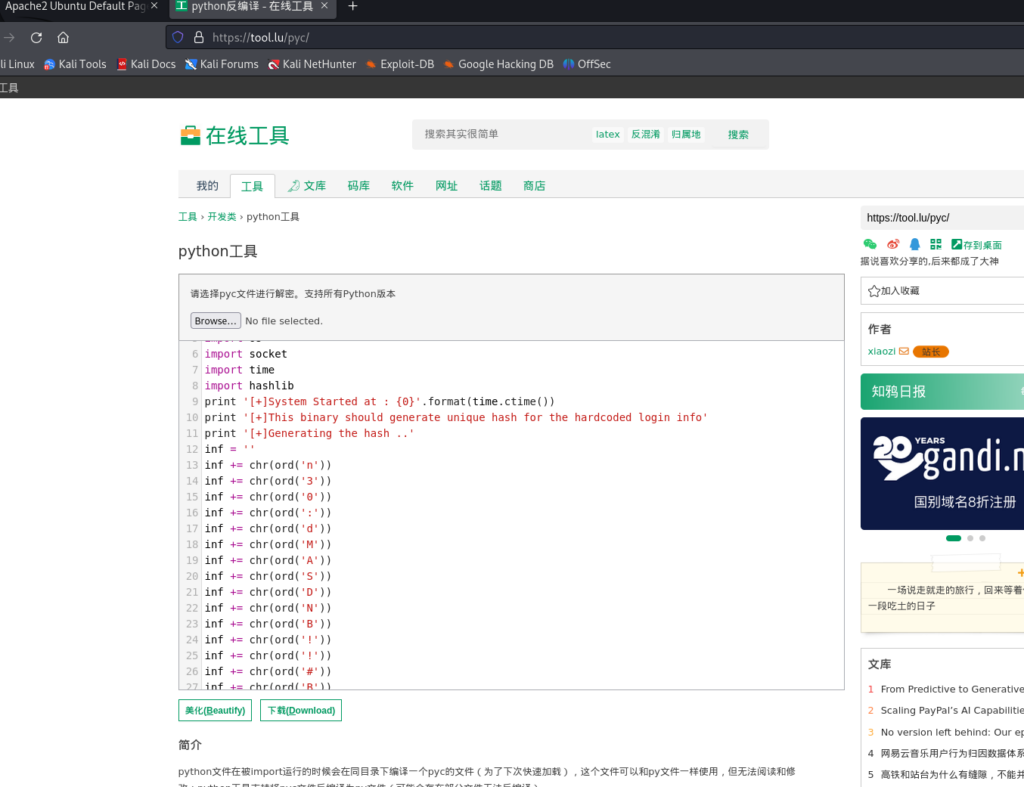1024x787 pixels.
Task: Open the Exploit-DB bookmark
Action: tap(399, 64)
